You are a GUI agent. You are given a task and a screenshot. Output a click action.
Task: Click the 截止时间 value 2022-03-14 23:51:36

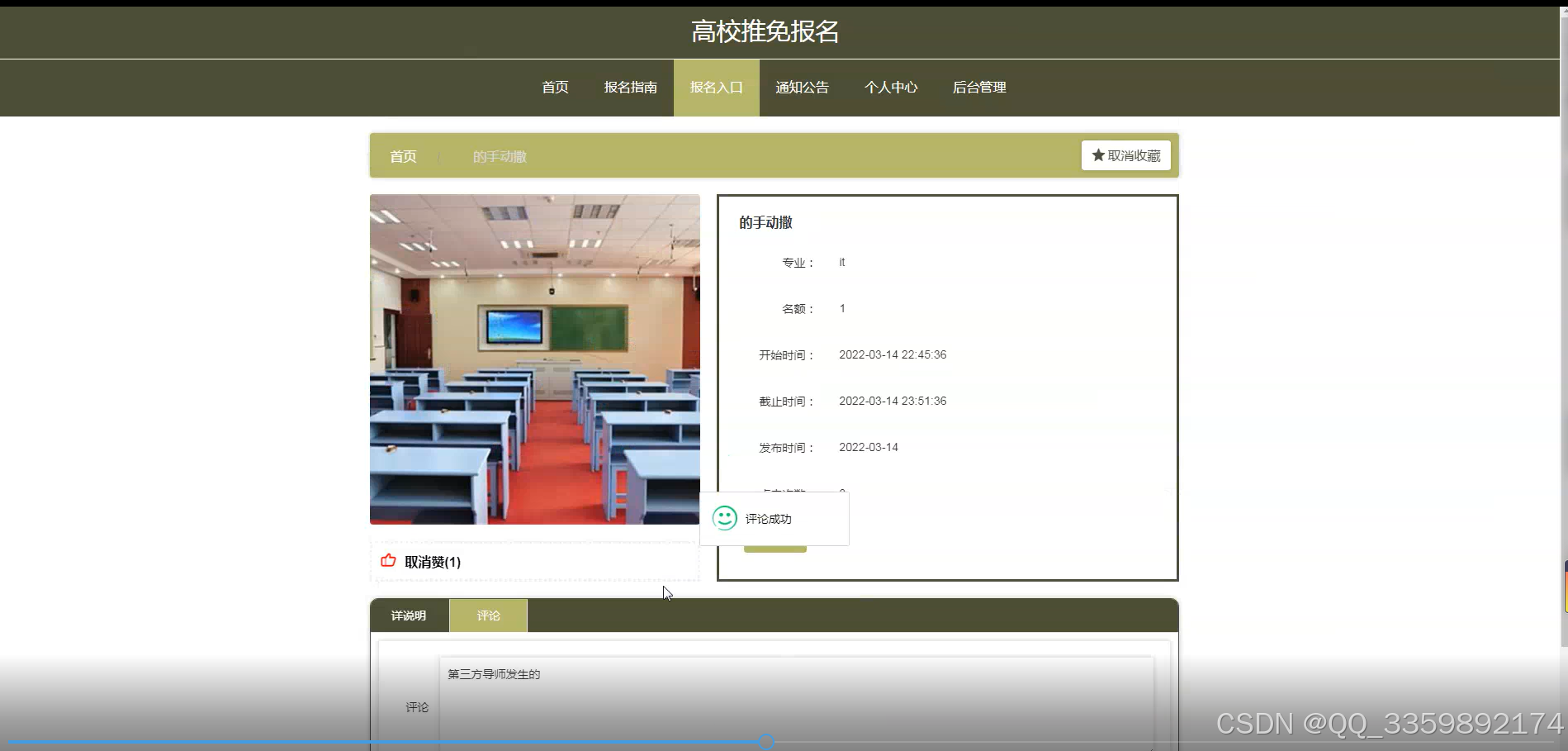893,401
